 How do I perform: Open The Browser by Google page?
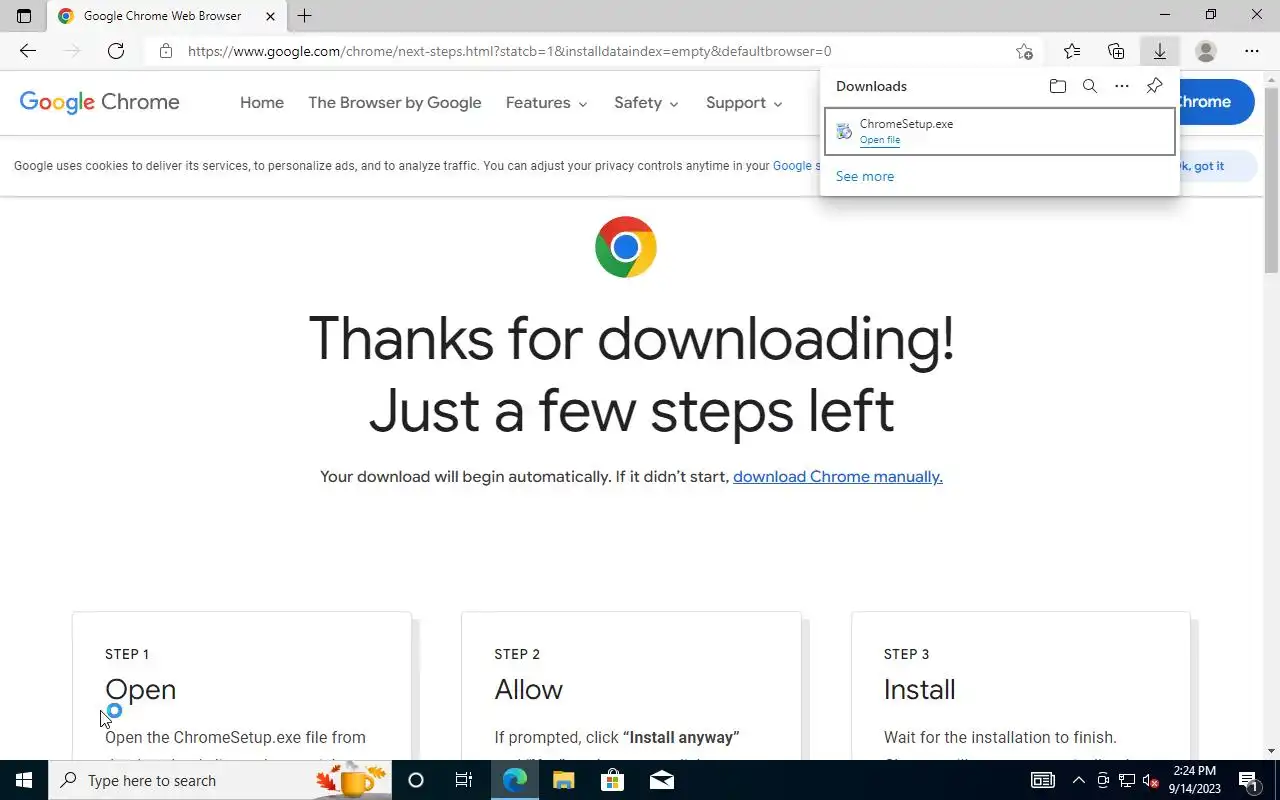[x=395, y=103]
